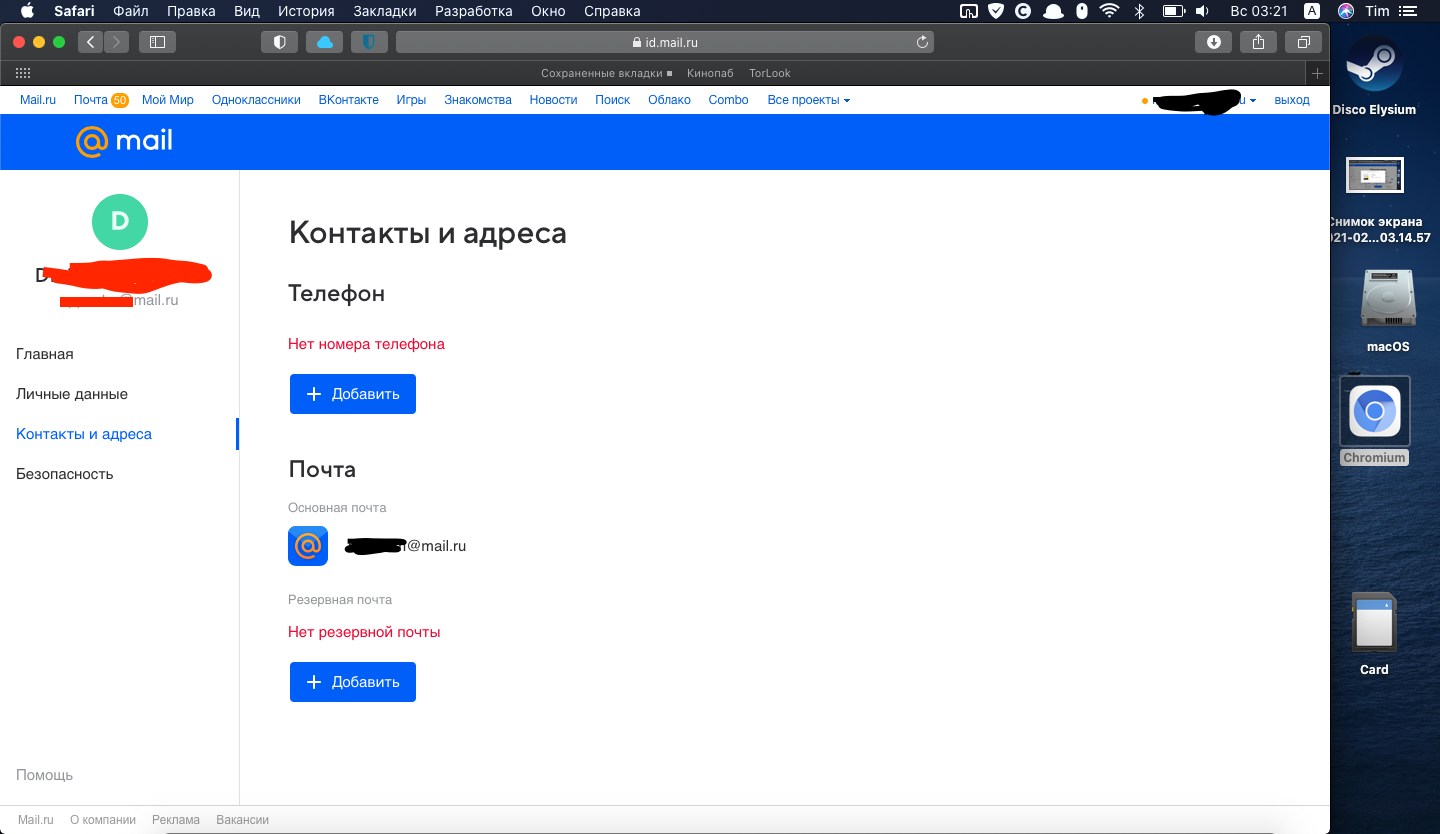This screenshot has height=834, width=1440.
Task: Click the Share icon in Safari toolbar
Action: (x=1258, y=42)
